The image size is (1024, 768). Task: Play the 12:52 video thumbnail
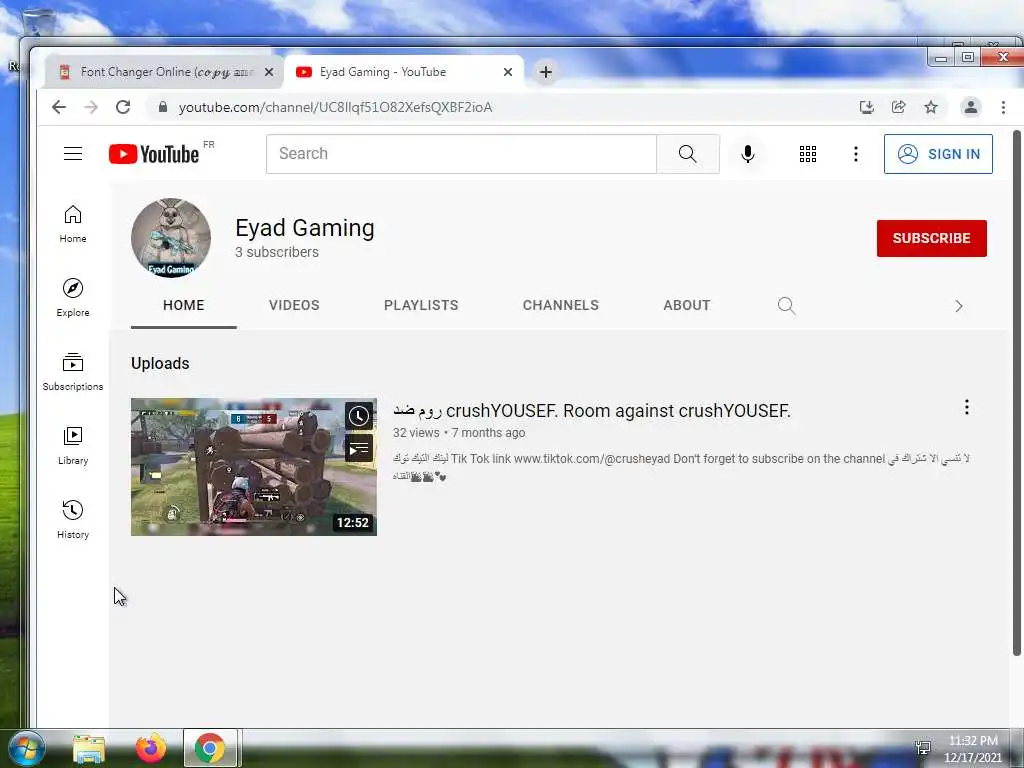click(x=253, y=467)
